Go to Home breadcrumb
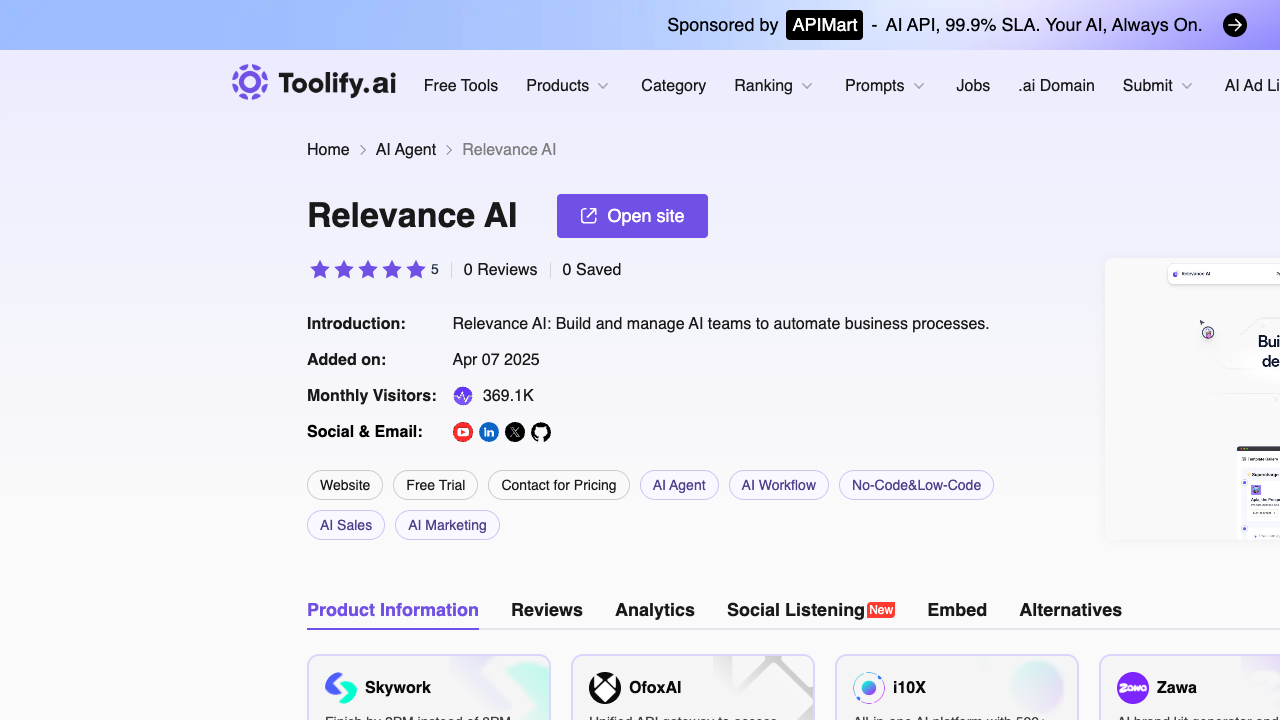The width and height of the screenshot is (1280, 720). (x=328, y=150)
